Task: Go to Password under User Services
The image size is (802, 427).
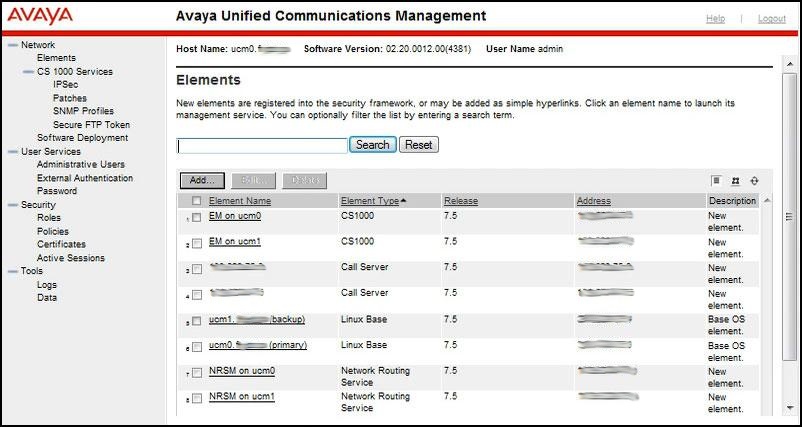Action: [x=57, y=191]
